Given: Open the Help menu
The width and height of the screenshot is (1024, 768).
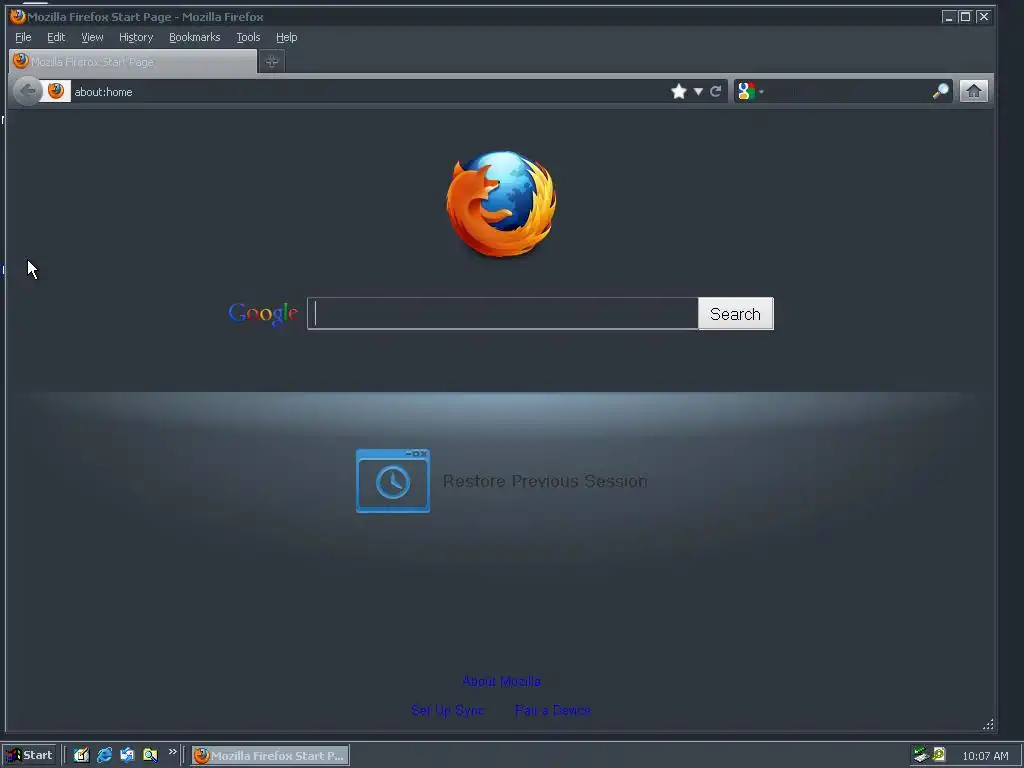Looking at the screenshot, I should 286,37.
